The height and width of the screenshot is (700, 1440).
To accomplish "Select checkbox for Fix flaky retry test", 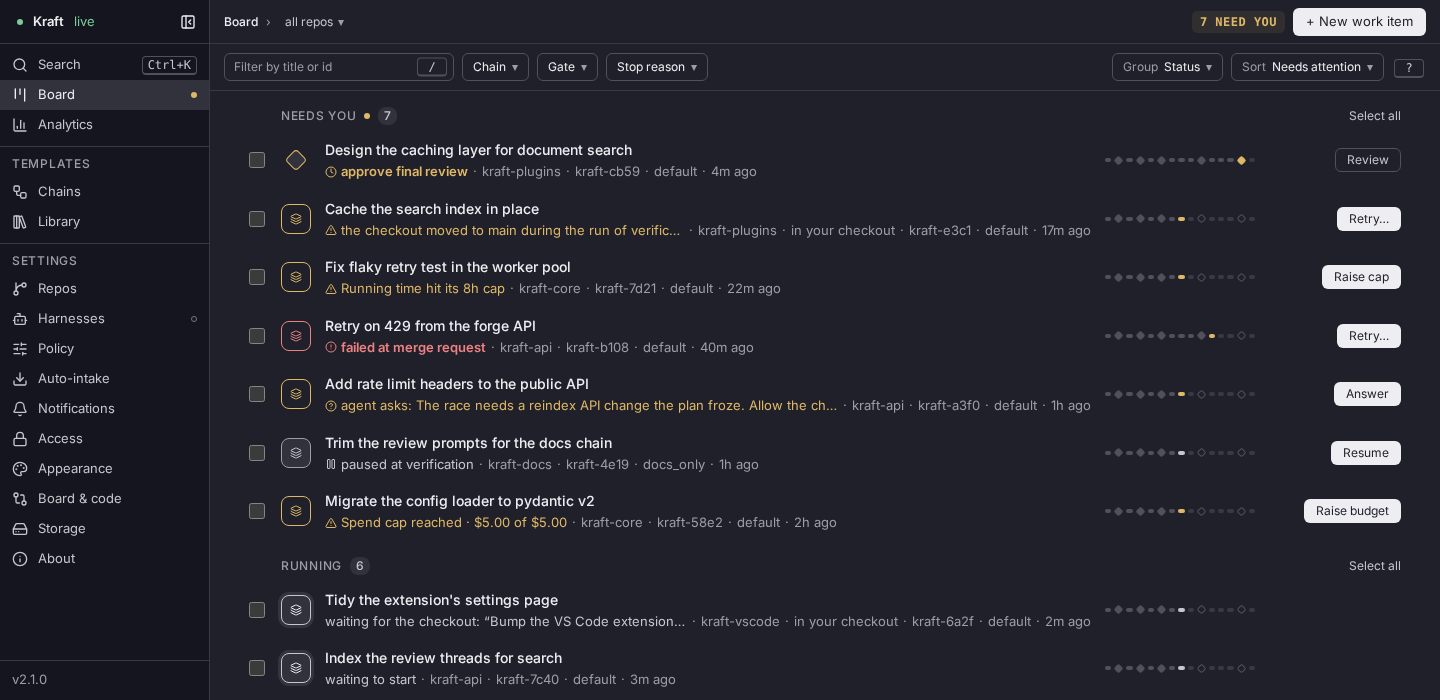I will [257, 277].
